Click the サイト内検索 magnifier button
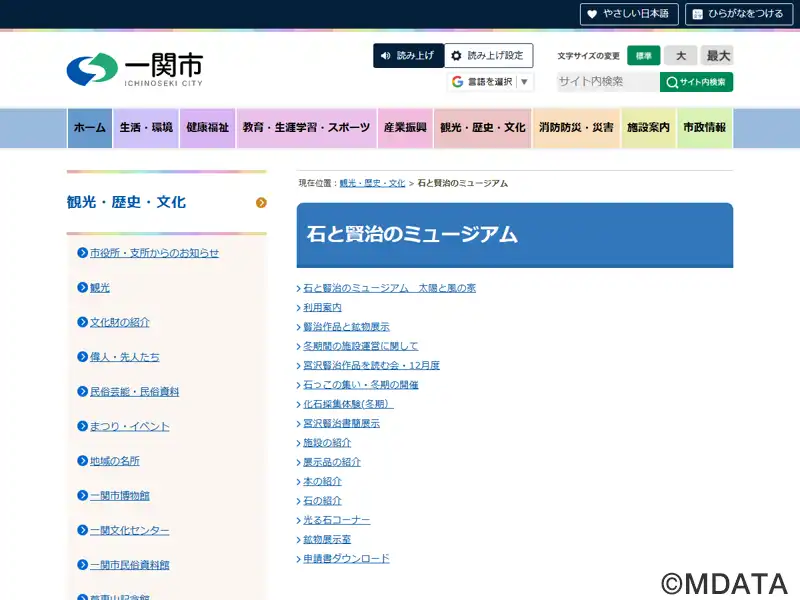800x600 pixels. pos(696,82)
